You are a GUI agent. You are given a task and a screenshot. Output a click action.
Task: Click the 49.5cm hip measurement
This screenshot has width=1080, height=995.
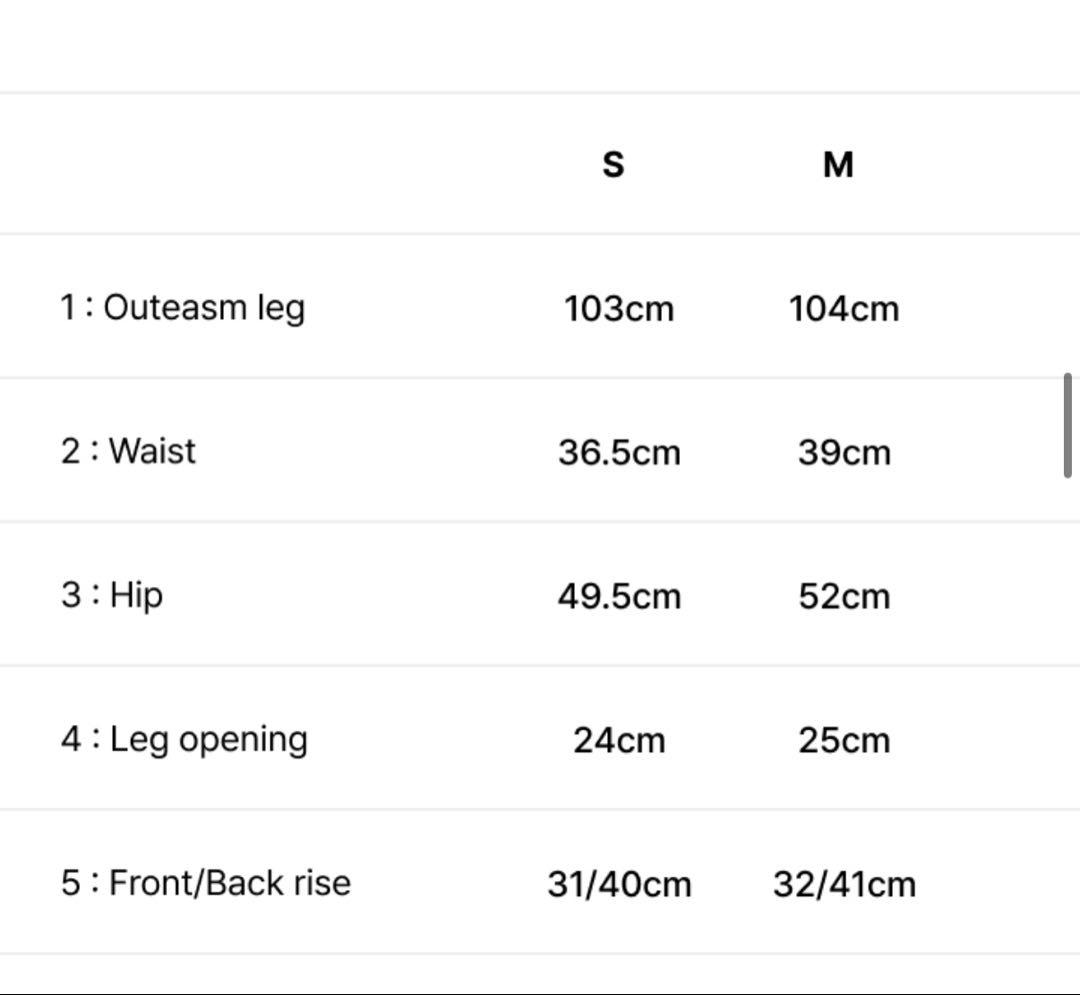pos(619,596)
